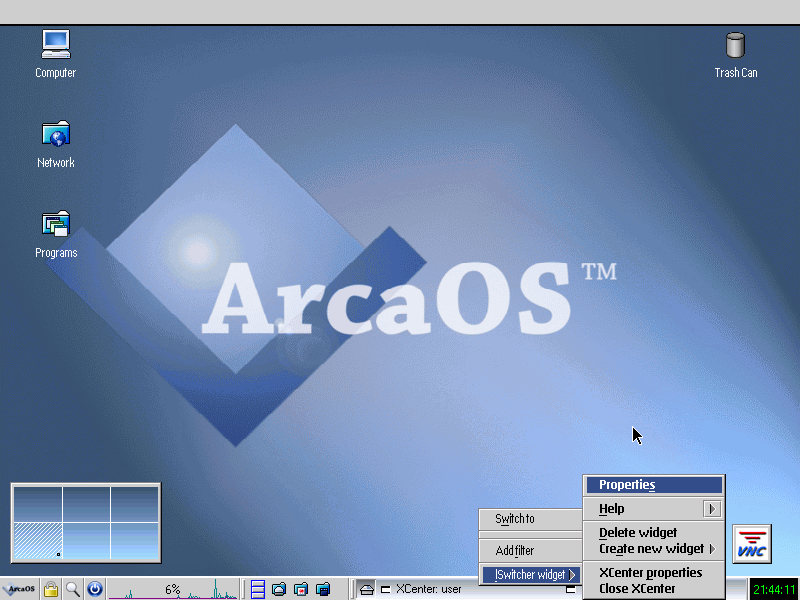This screenshot has height=600, width=800.
Task: Expand the Help submenu arrow button
Action: (x=712, y=509)
